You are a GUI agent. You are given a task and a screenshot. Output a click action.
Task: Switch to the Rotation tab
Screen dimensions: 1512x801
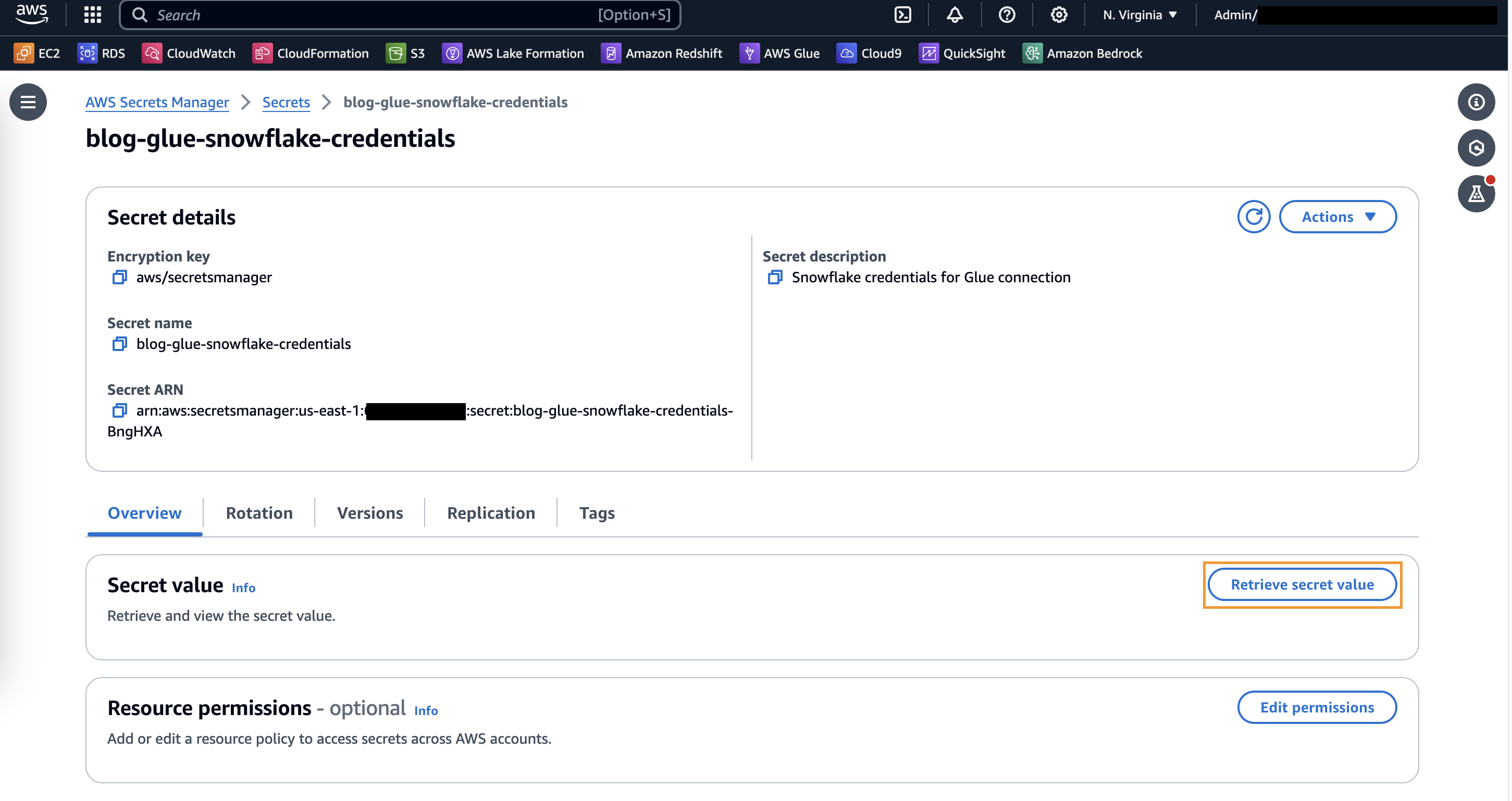(x=259, y=513)
